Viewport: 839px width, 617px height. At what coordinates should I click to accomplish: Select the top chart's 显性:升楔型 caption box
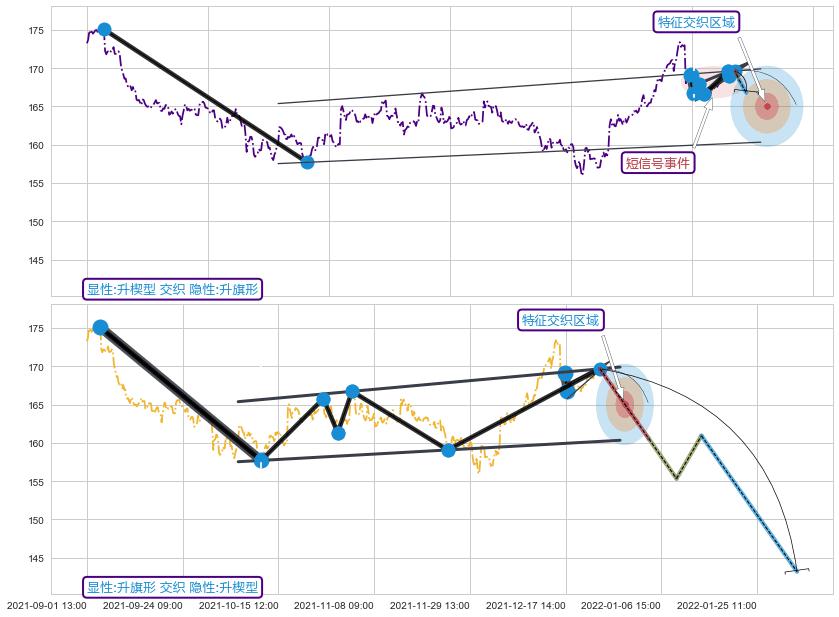pyautogui.click(x=171, y=290)
